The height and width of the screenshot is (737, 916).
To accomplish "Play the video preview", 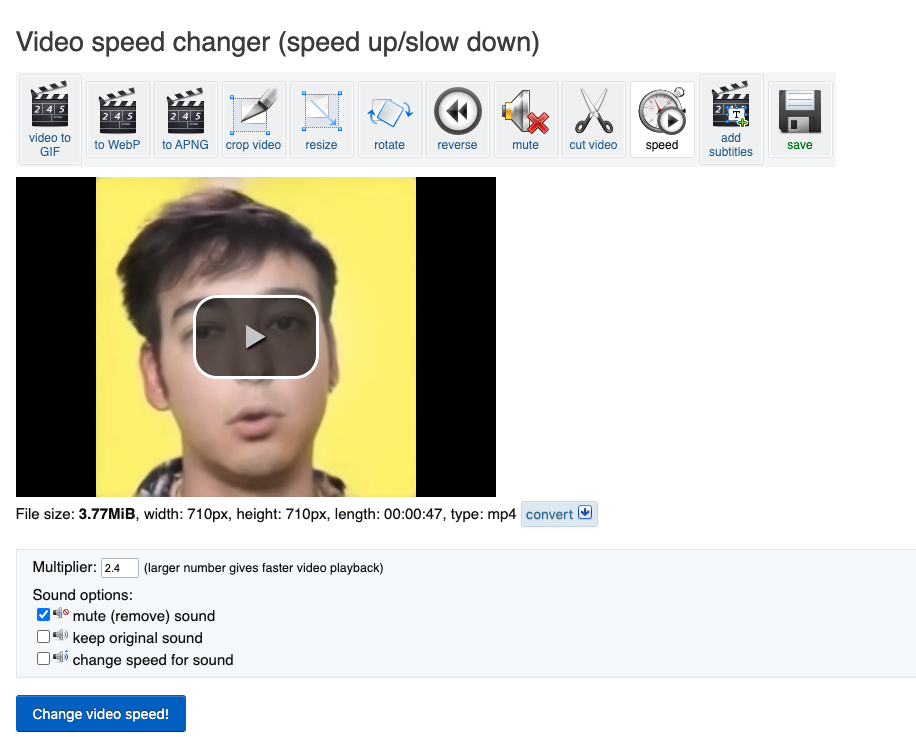I will (x=256, y=337).
